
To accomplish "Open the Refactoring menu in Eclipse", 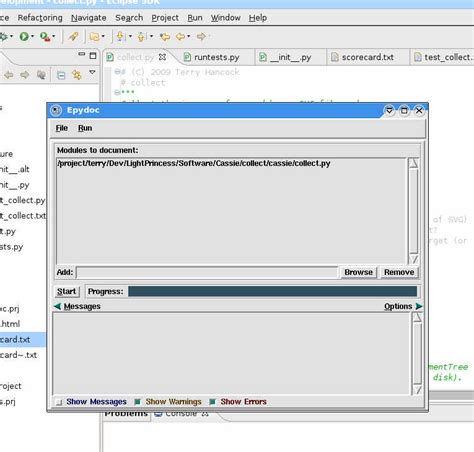I will (40, 18).
